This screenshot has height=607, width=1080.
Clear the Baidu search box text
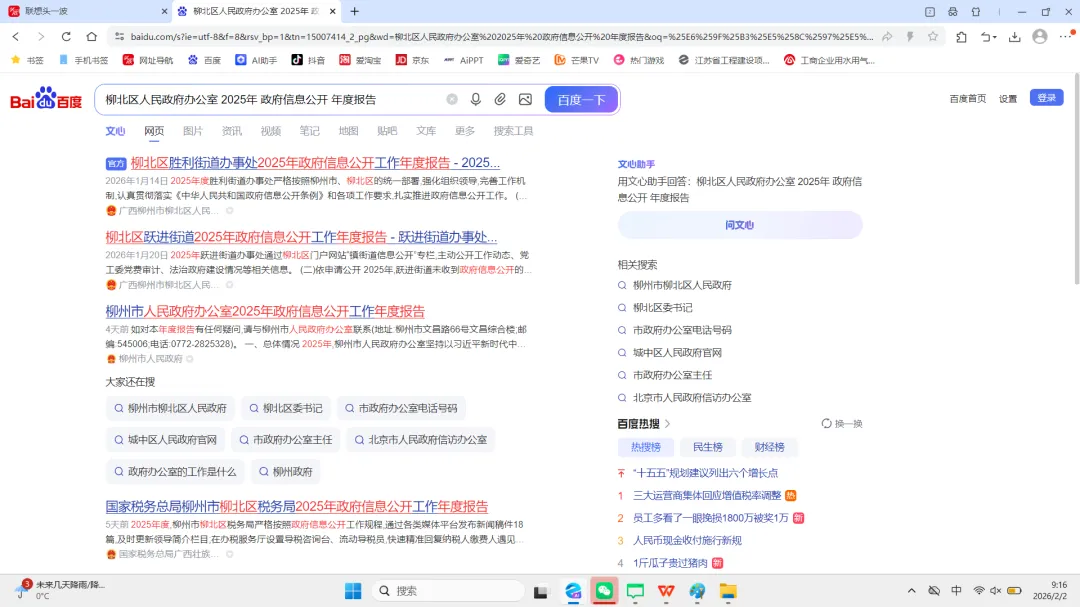click(x=452, y=99)
